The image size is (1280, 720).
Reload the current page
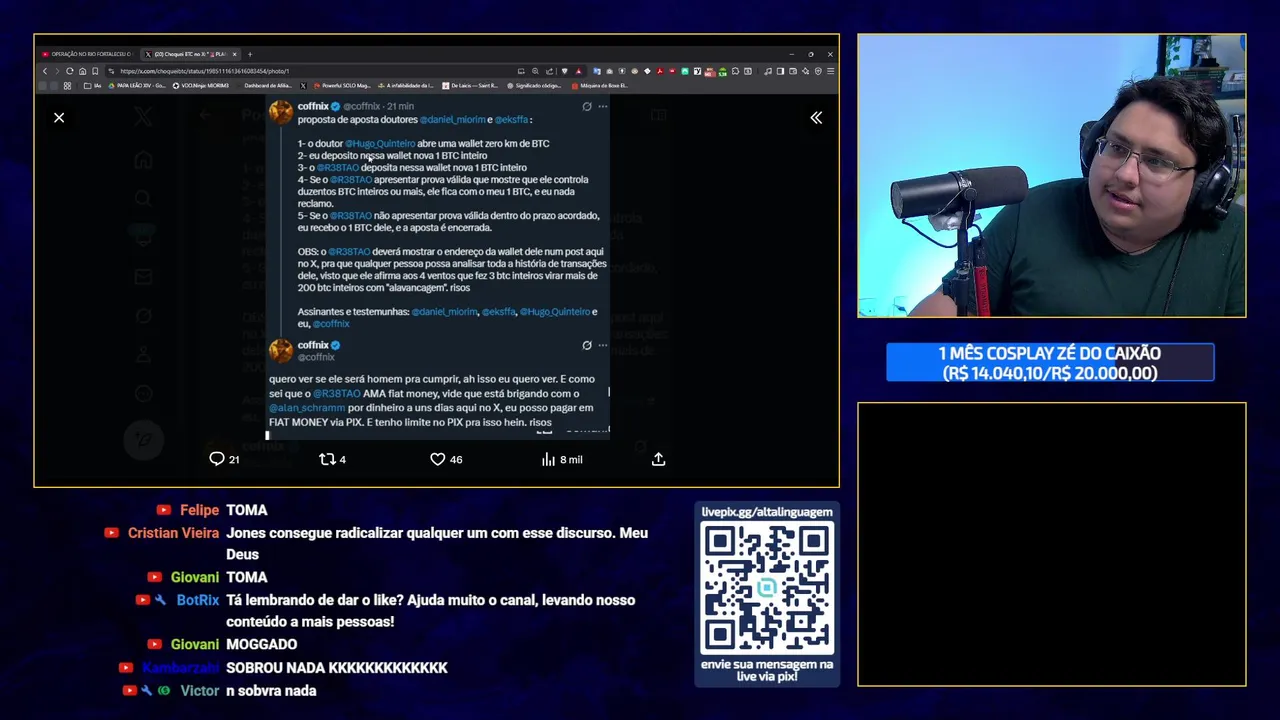click(x=69, y=71)
